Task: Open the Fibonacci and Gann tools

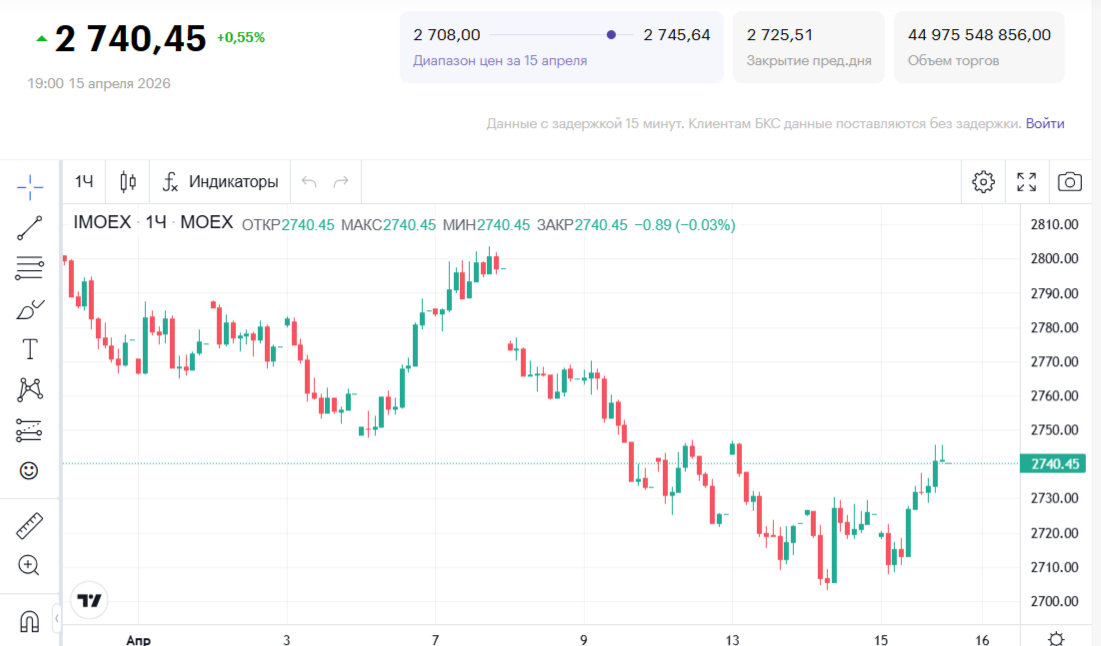Action: 30,268
